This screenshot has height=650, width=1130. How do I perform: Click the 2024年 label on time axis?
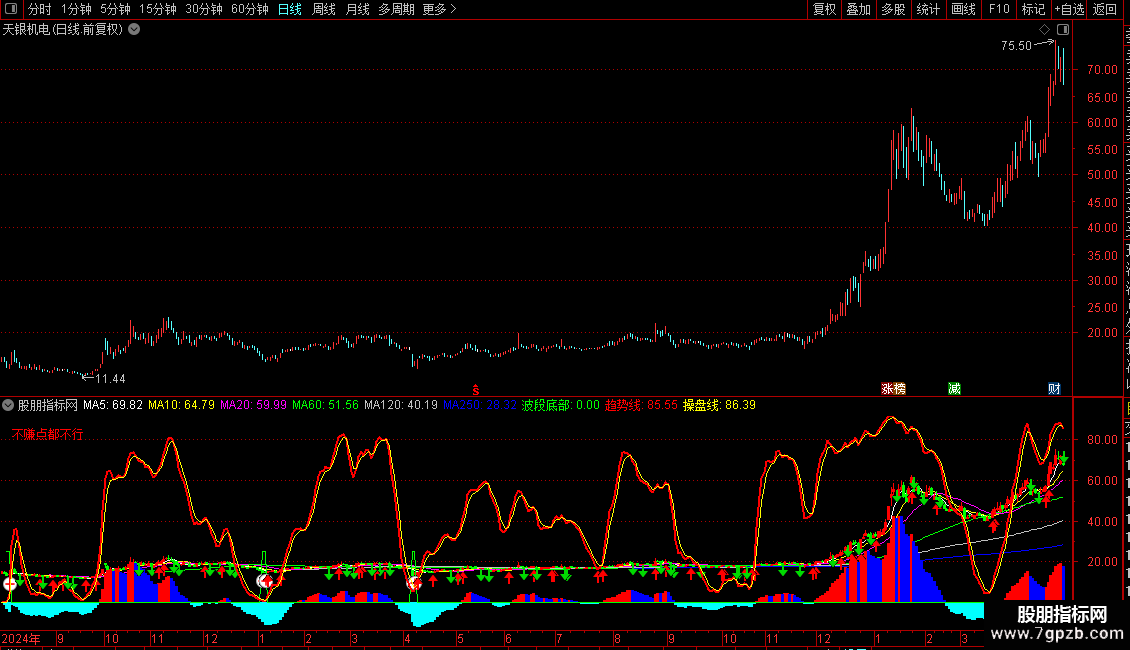pos(21,638)
